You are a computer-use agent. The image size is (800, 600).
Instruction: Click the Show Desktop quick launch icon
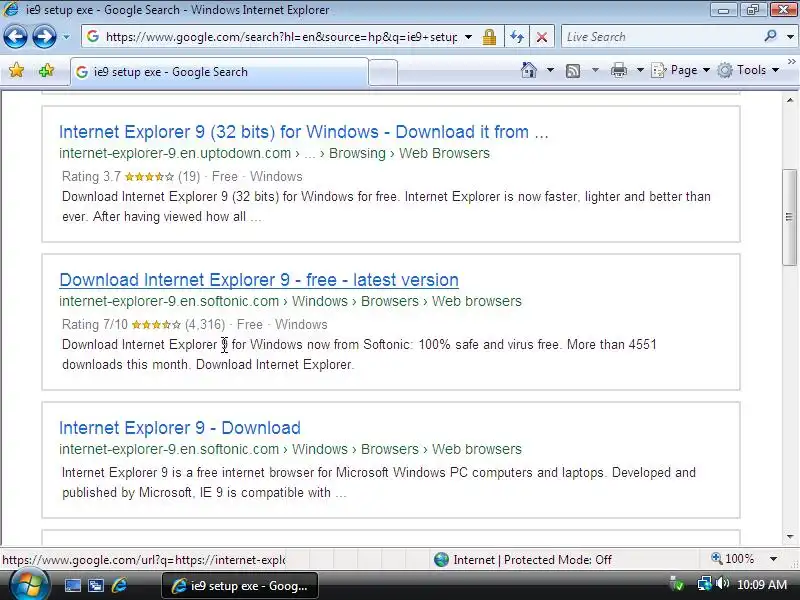[x=72, y=585]
